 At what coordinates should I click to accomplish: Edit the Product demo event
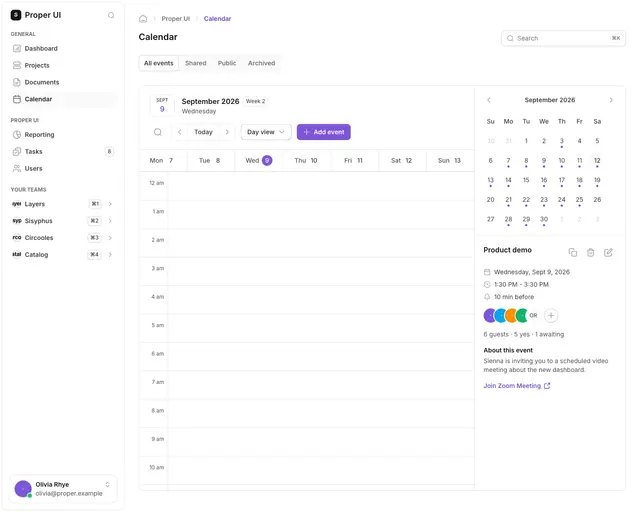(x=608, y=253)
